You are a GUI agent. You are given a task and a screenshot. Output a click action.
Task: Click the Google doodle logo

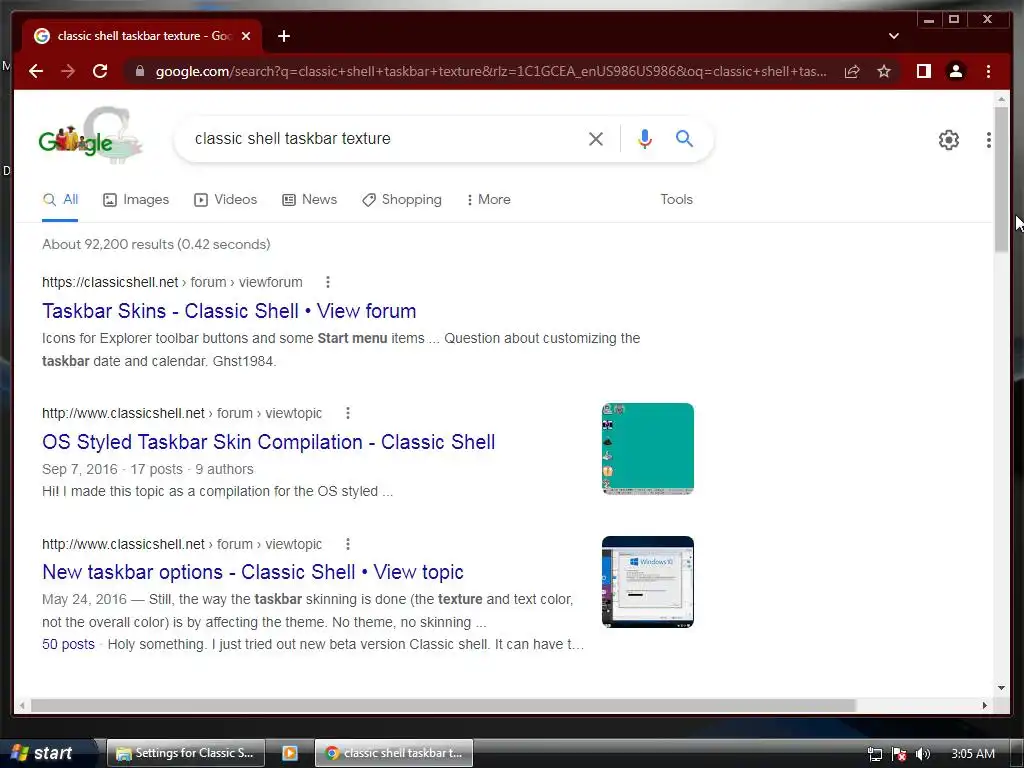[89, 135]
